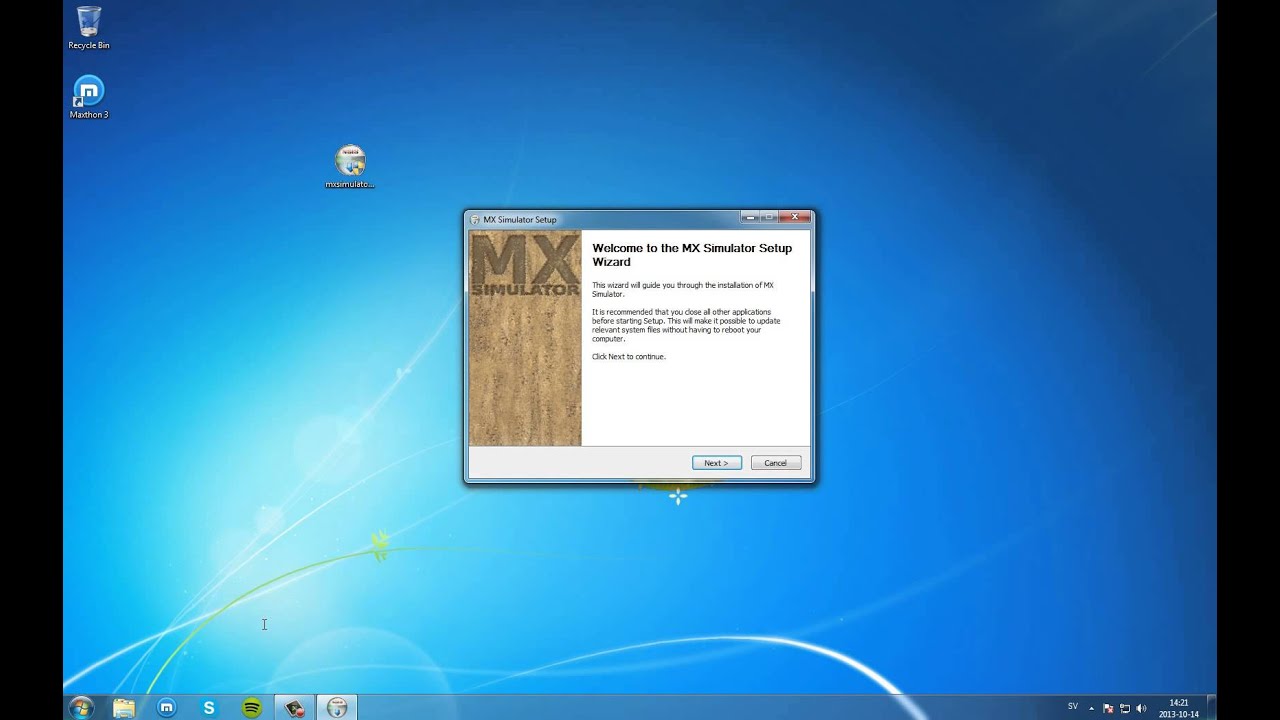
Task: Open Windows Explorer from the taskbar
Action: pos(124,708)
